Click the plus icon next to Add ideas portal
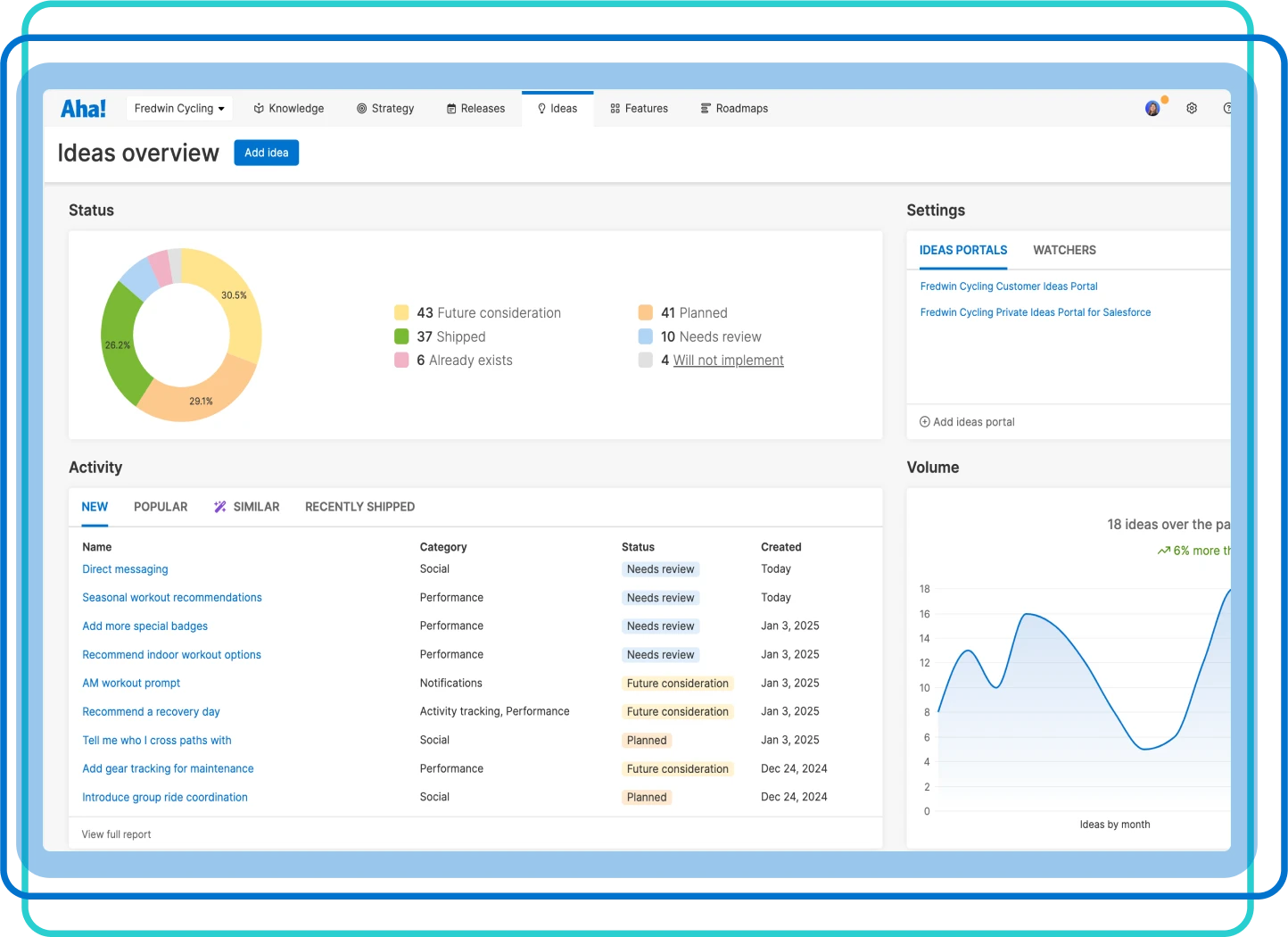 924,421
